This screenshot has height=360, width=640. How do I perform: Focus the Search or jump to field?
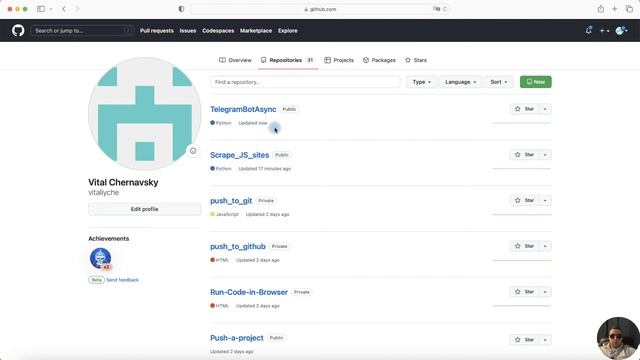pyautogui.click(x=82, y=31)
